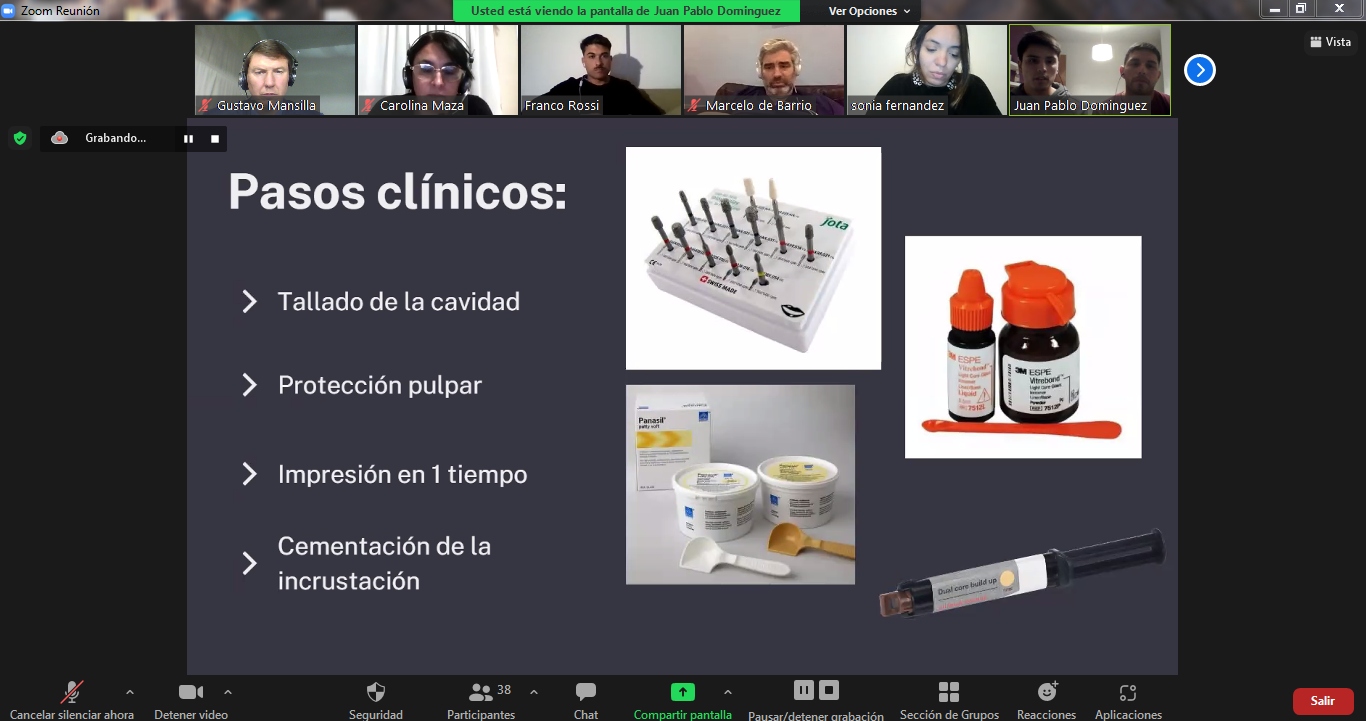Click the next participants arrow
This screenshot has width=1366, height=721.
pos(1198,70)
